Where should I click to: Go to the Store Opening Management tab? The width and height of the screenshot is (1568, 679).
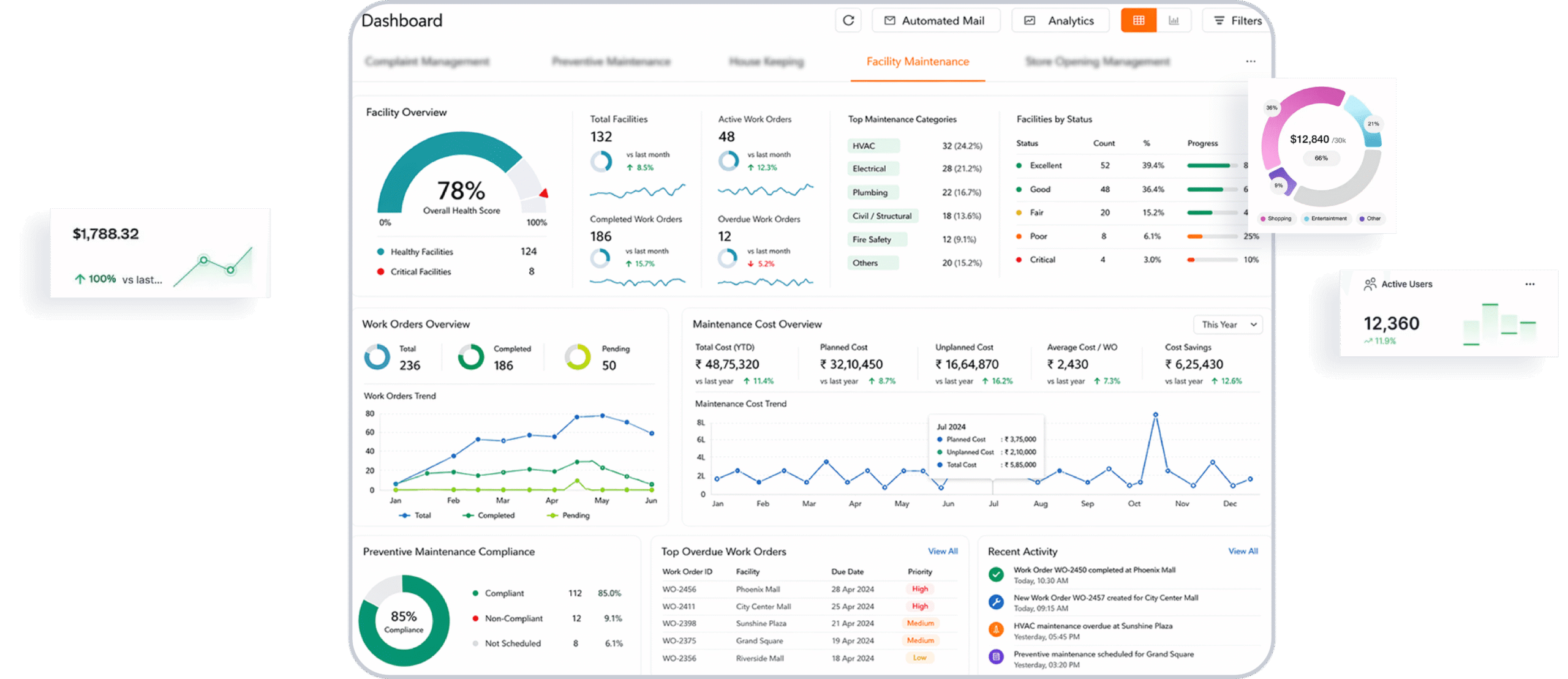point(1097,61)
